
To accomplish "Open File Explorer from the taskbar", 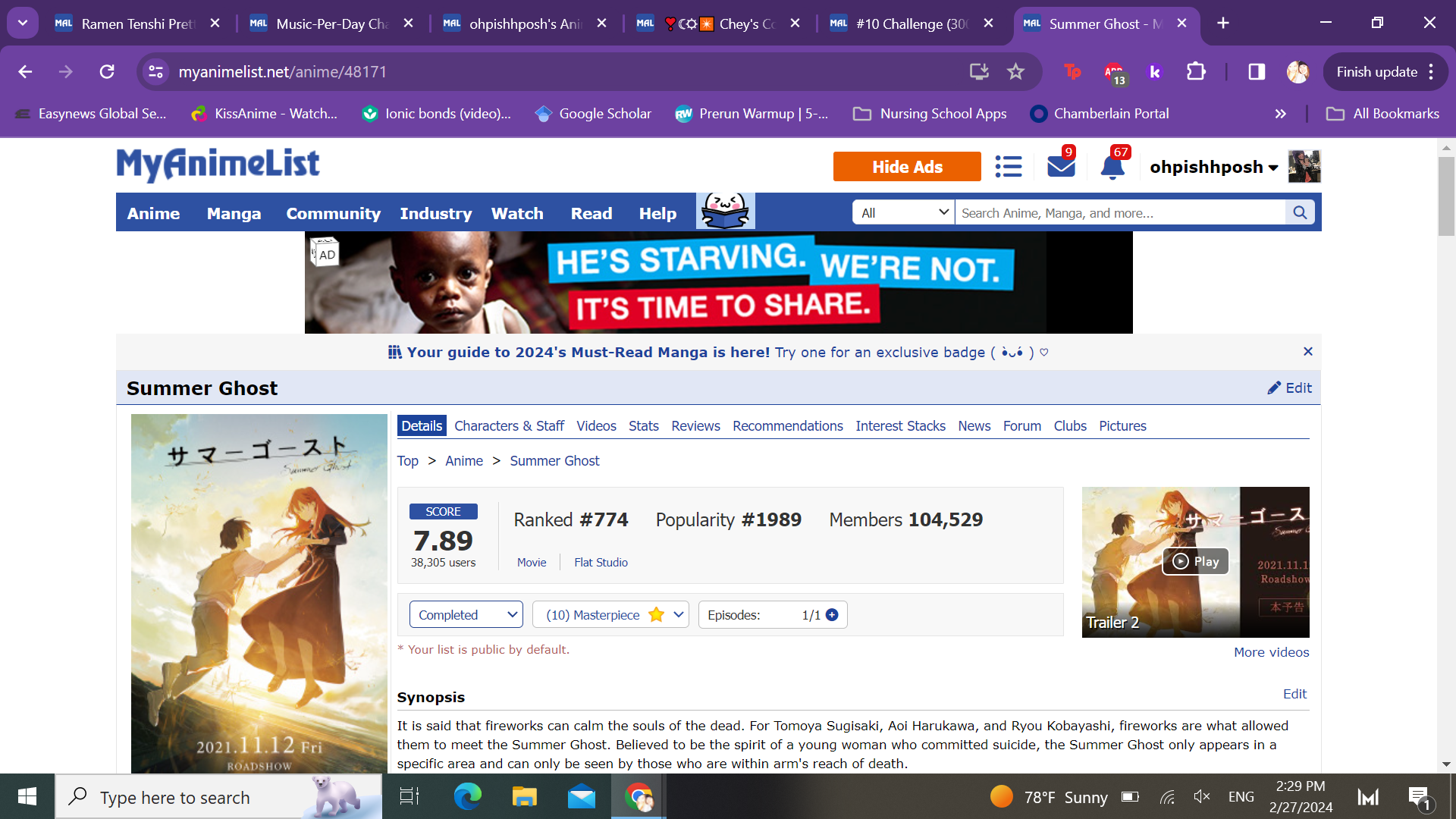I will click(524, 797).
